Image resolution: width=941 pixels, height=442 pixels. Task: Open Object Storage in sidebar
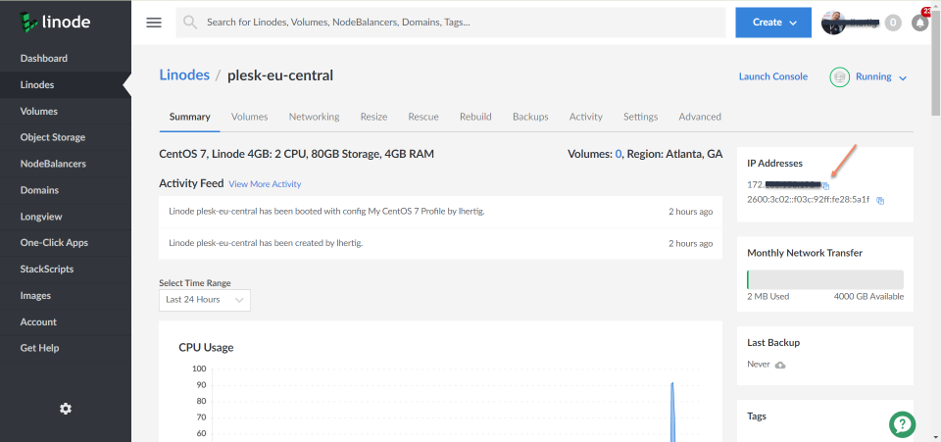click(x=65, y=137)
